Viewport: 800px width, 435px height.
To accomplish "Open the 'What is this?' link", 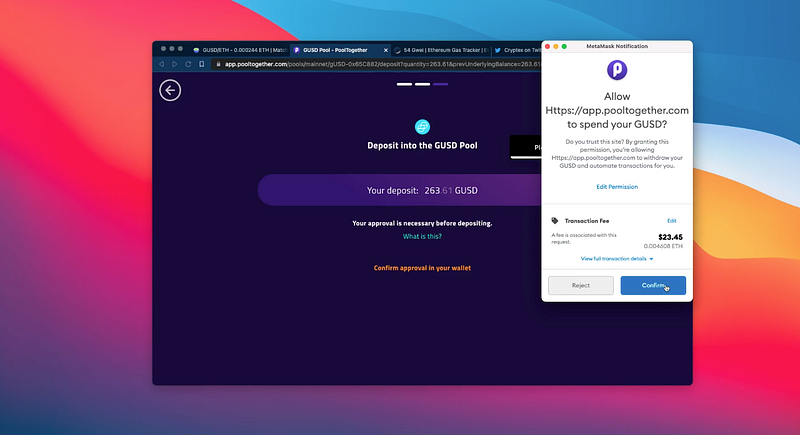I will pyautogui.click(x=422, y=237).
